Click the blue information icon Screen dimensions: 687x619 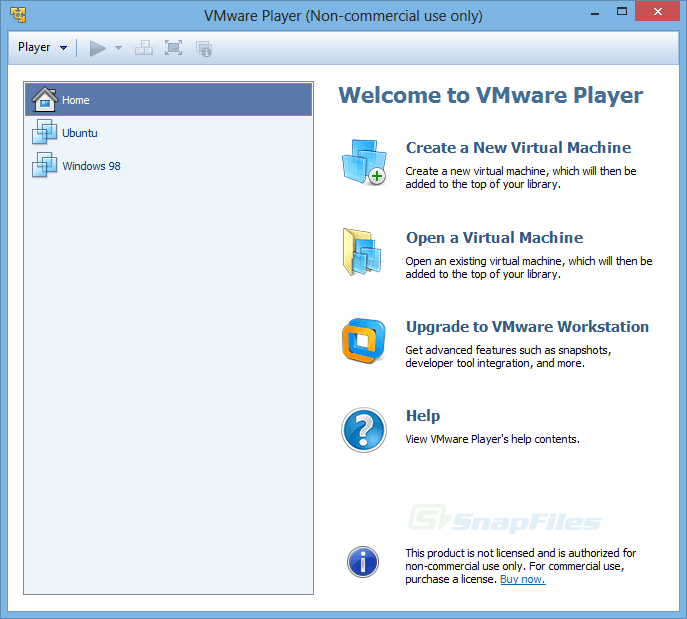363,562
